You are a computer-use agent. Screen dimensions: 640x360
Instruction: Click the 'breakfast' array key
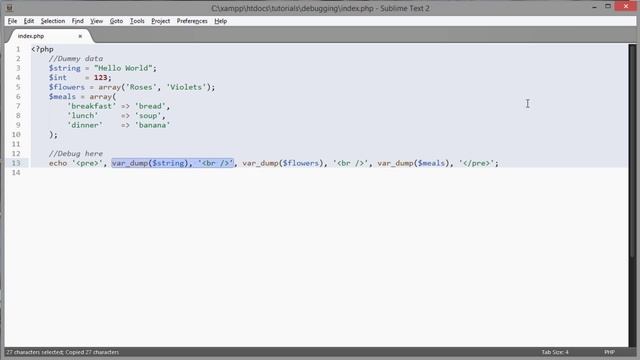[91, 106]
